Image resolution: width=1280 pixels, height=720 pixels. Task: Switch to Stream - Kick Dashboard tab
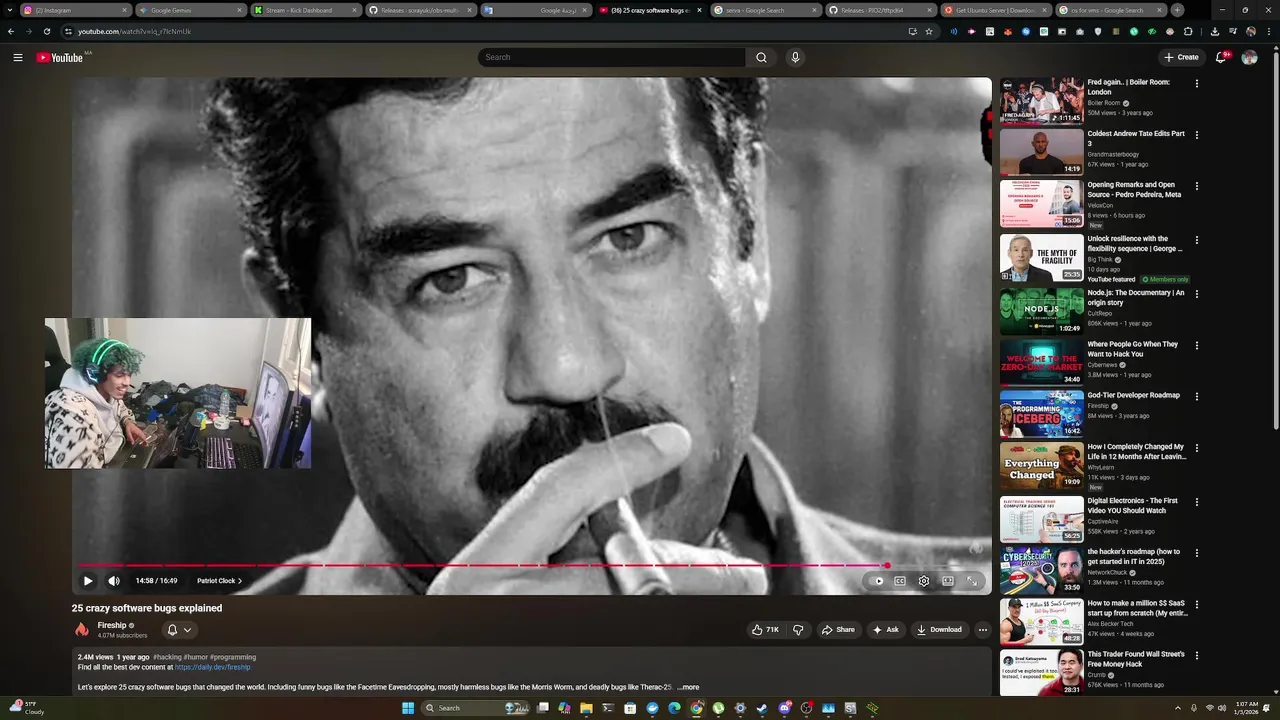click(x=304, y=10)
